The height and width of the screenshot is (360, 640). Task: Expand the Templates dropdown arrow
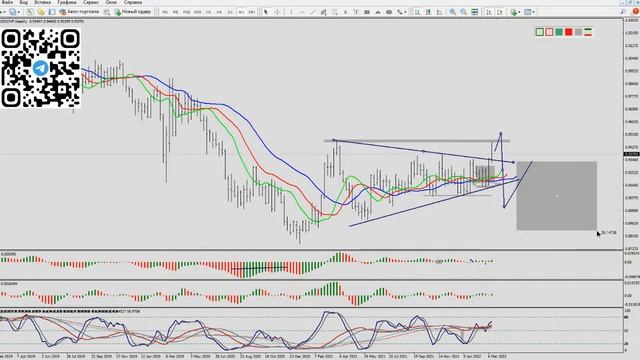pyautogui.click(x=533, y=12)
